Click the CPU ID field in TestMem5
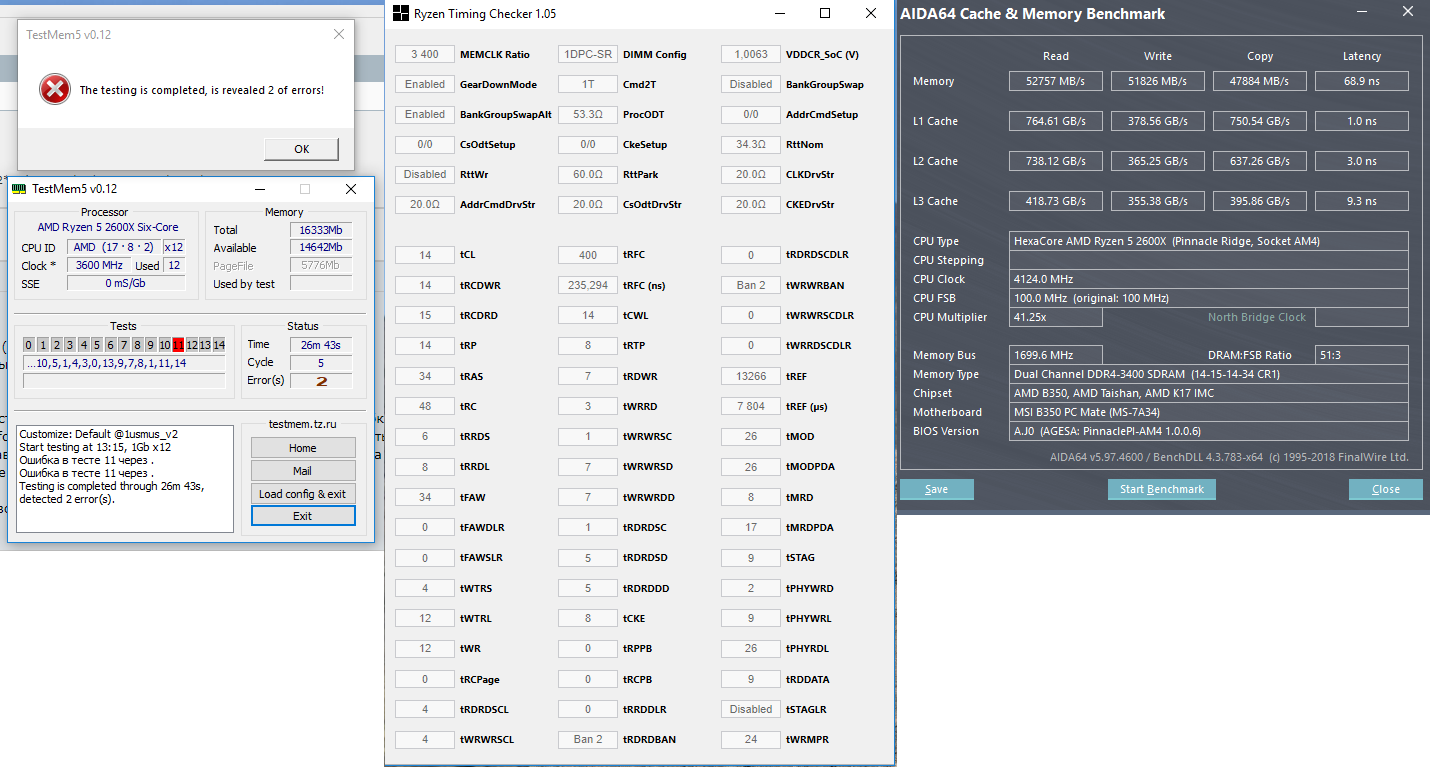 pyautogui.click(x=114, y=247)
